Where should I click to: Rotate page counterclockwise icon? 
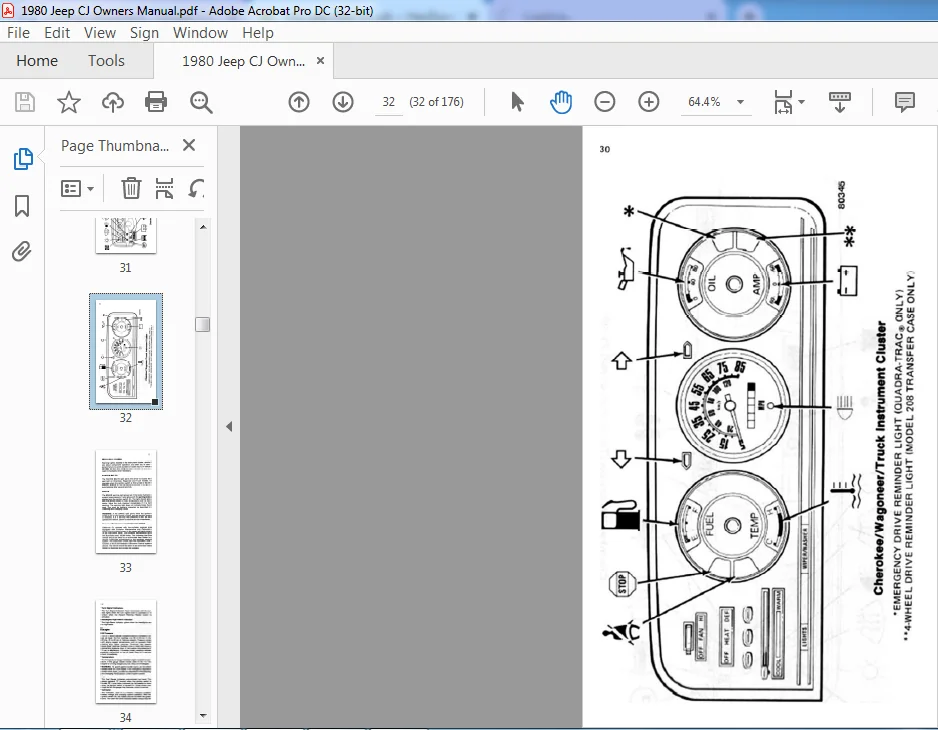(196, 188)
